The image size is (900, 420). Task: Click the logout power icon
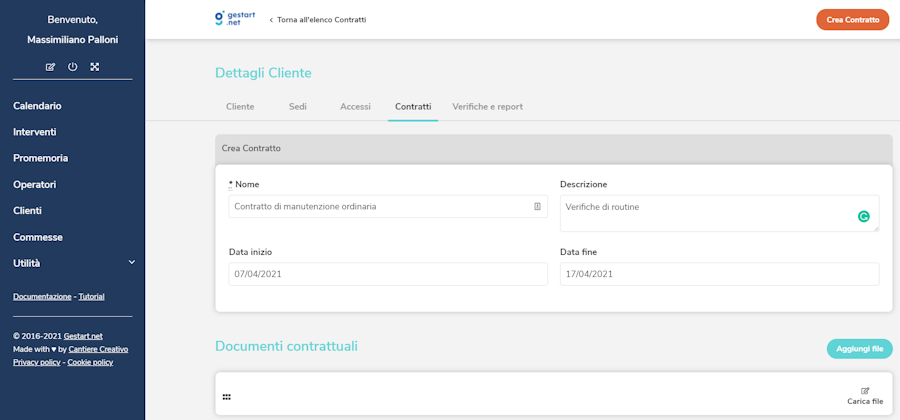72,67
